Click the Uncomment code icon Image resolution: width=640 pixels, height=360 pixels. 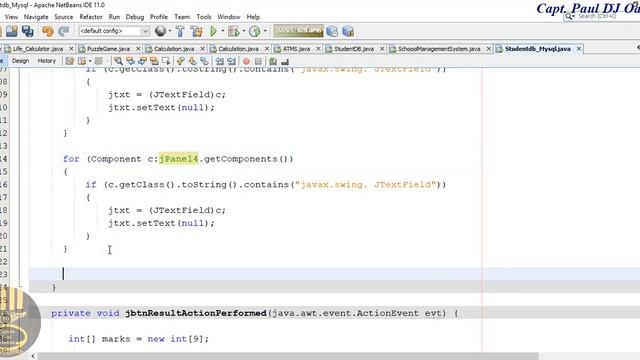[284, 61]
